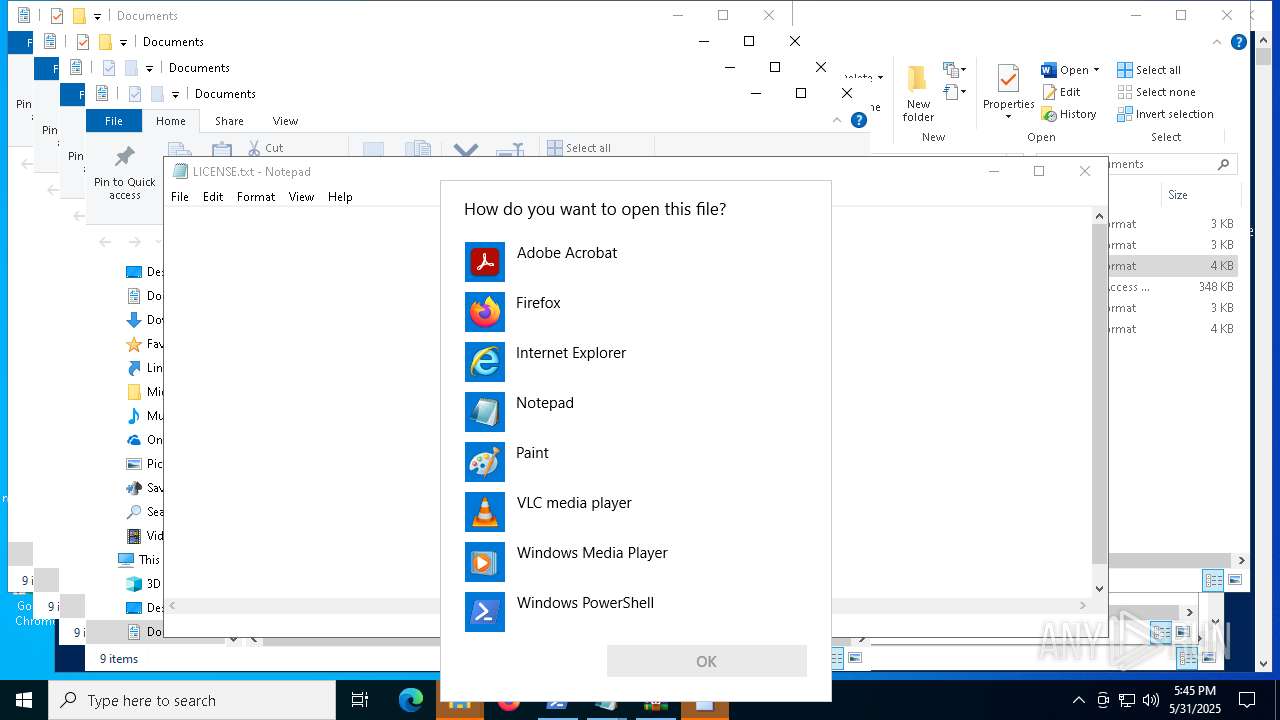Screen dimensions: 1280x720
Task: Switch to Explorer's View ribbon tab
Action: tap(285, 121)
